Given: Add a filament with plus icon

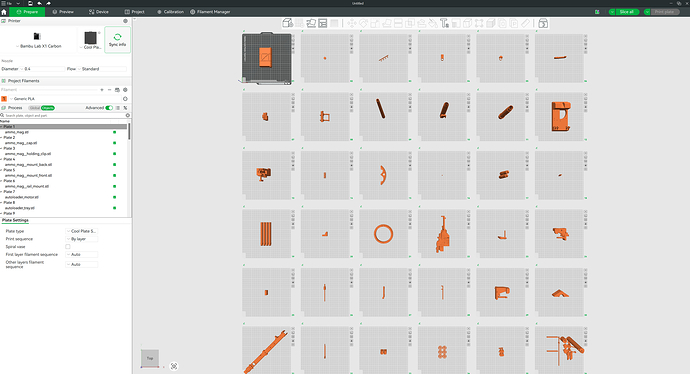Looking at the screenshot, I should click(x=102, y=90).
